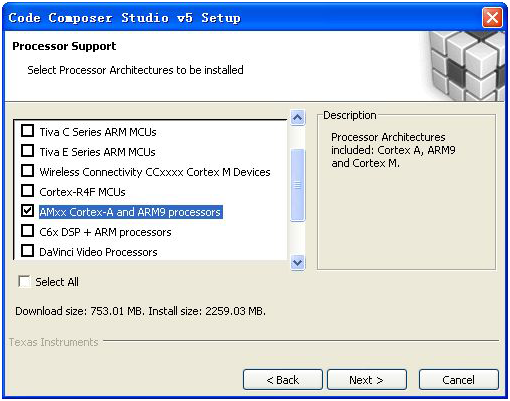
Task: Uncheck AMxx Cortex-A and ARM9 processors
Action: point(27,211)
